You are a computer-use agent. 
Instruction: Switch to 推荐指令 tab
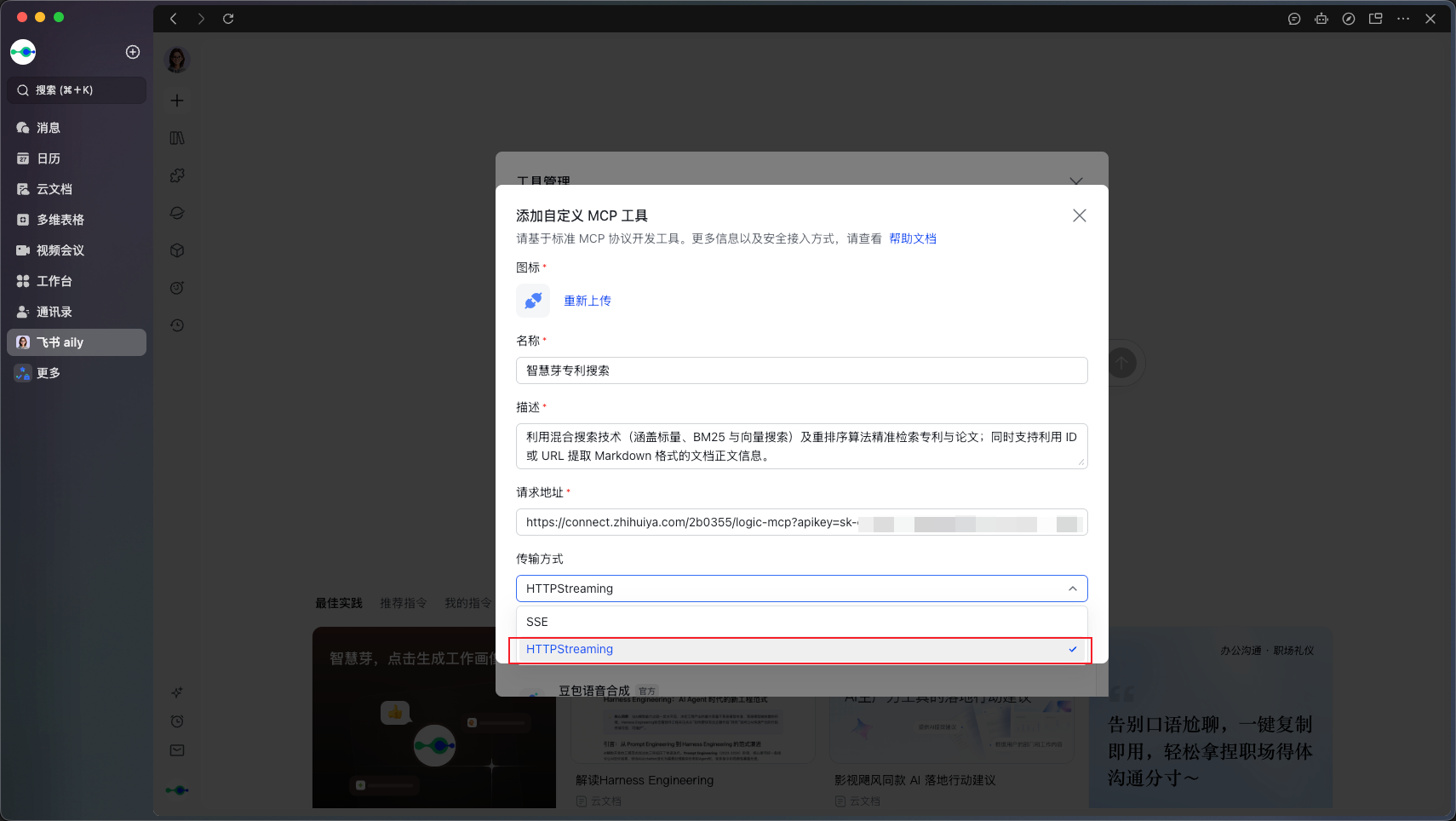(404, 603)
